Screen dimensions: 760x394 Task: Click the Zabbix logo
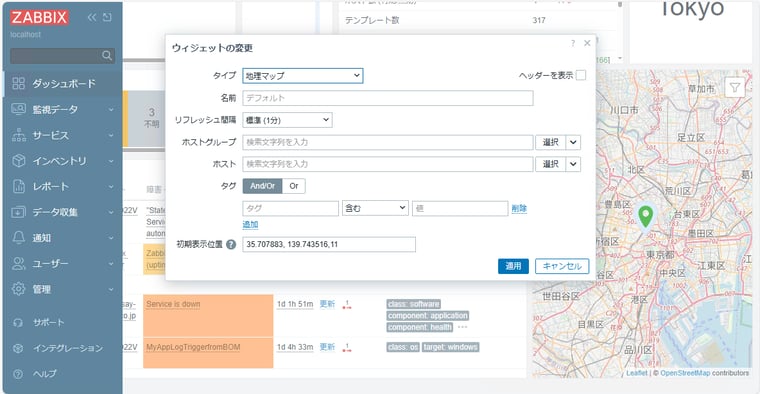(39, 17)
